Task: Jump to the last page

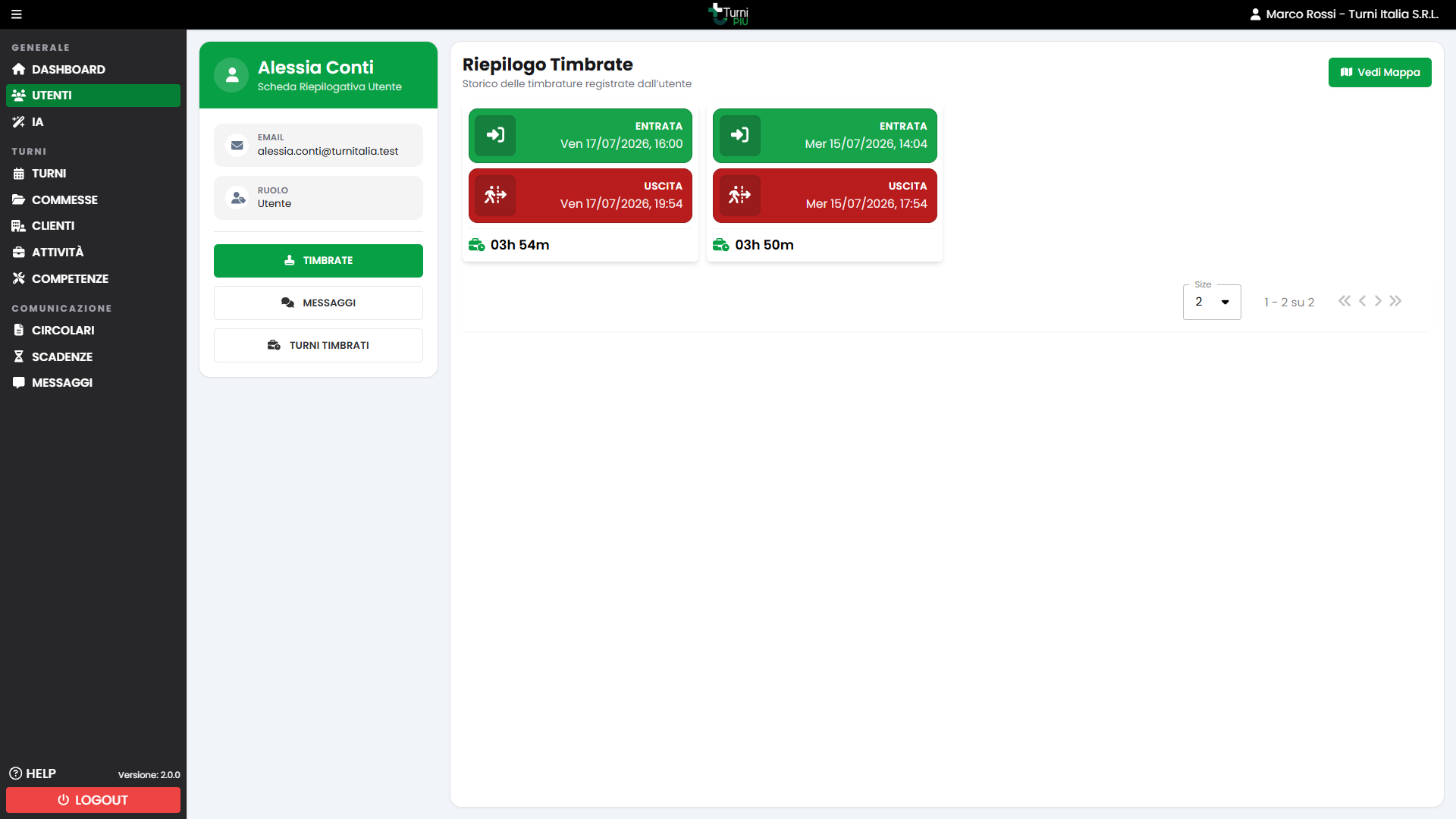Action: pyautogui.click(x=1395, y=301)
